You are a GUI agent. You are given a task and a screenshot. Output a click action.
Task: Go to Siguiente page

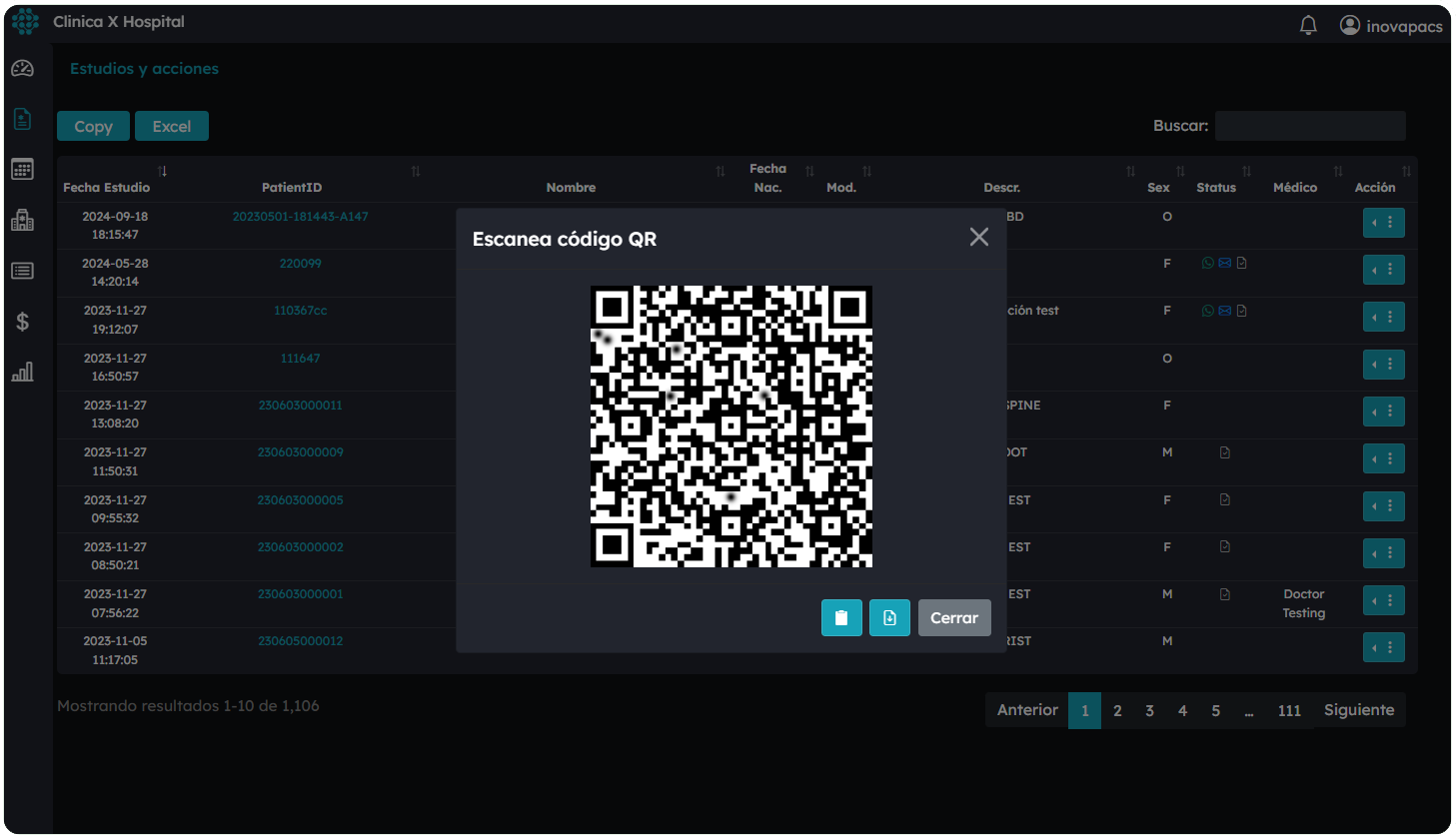coord(1359,710)
